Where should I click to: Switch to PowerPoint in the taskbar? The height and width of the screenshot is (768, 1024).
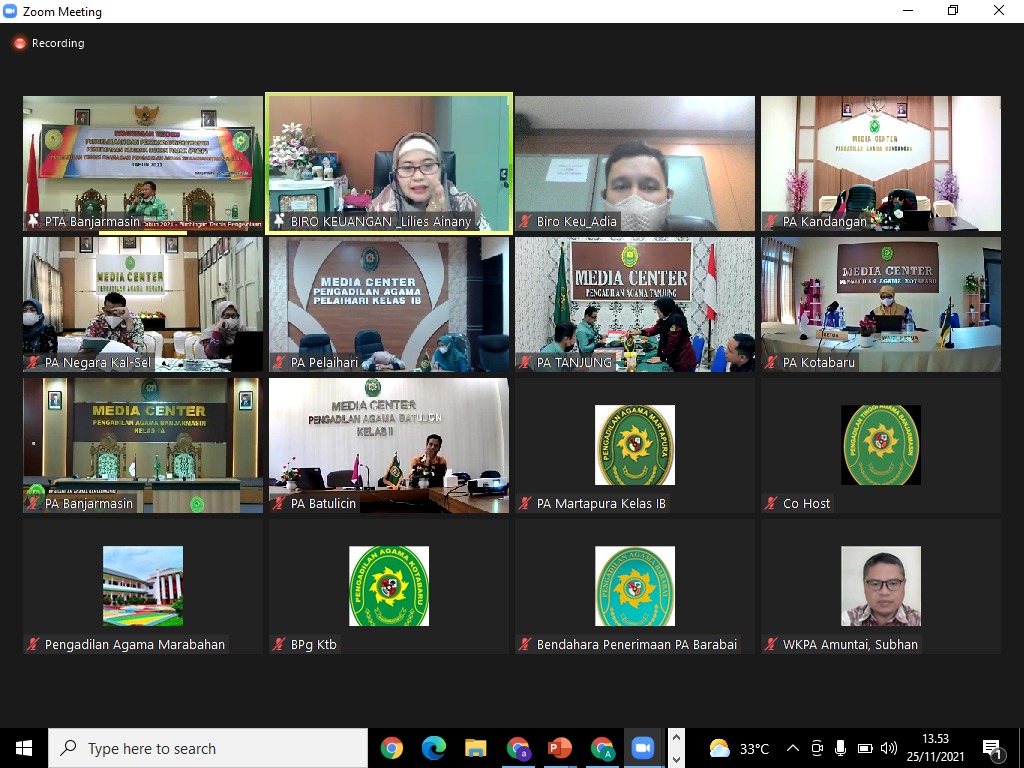[x=559, y=748]
